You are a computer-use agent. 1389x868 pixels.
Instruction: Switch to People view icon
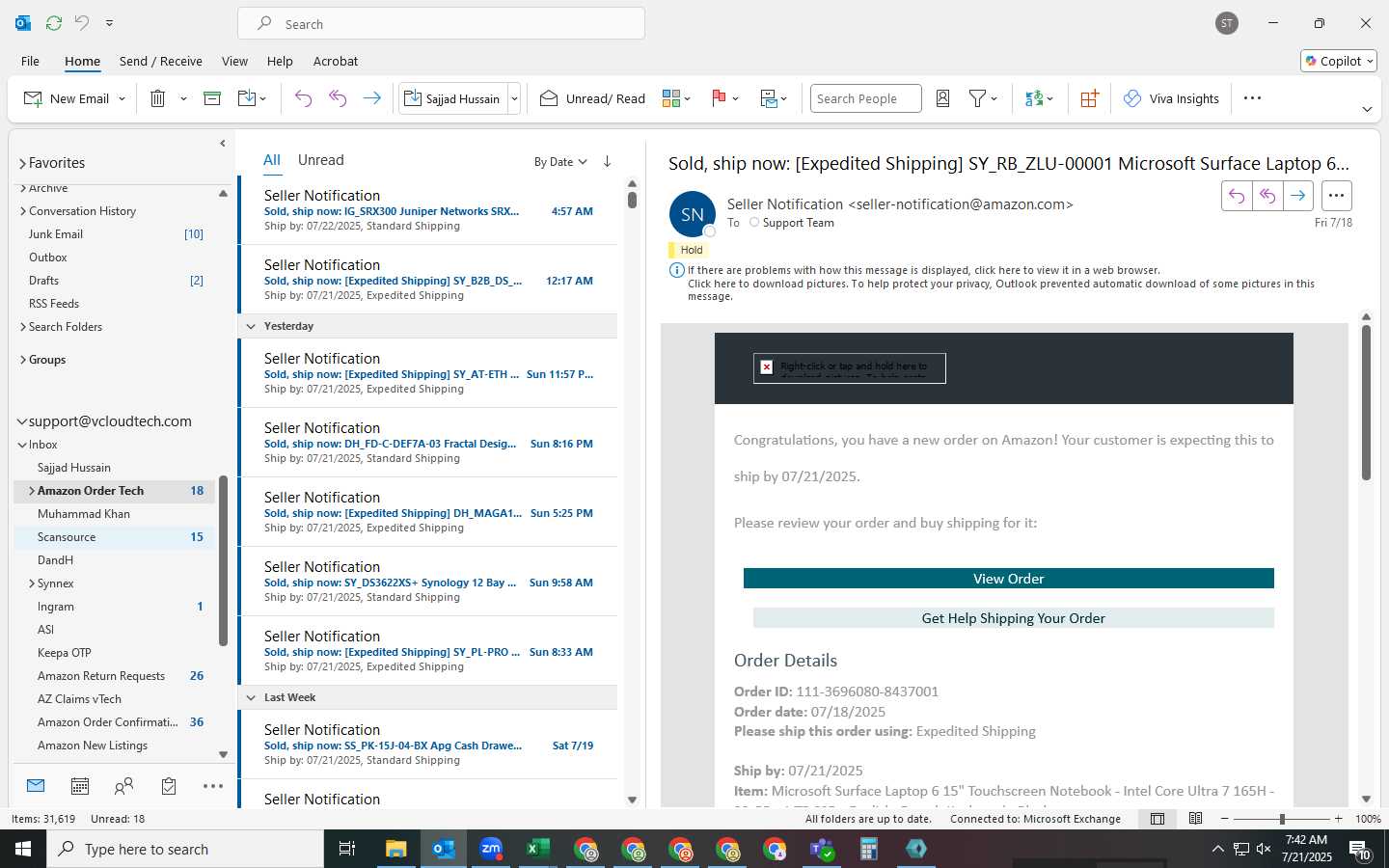click(123, 786)
